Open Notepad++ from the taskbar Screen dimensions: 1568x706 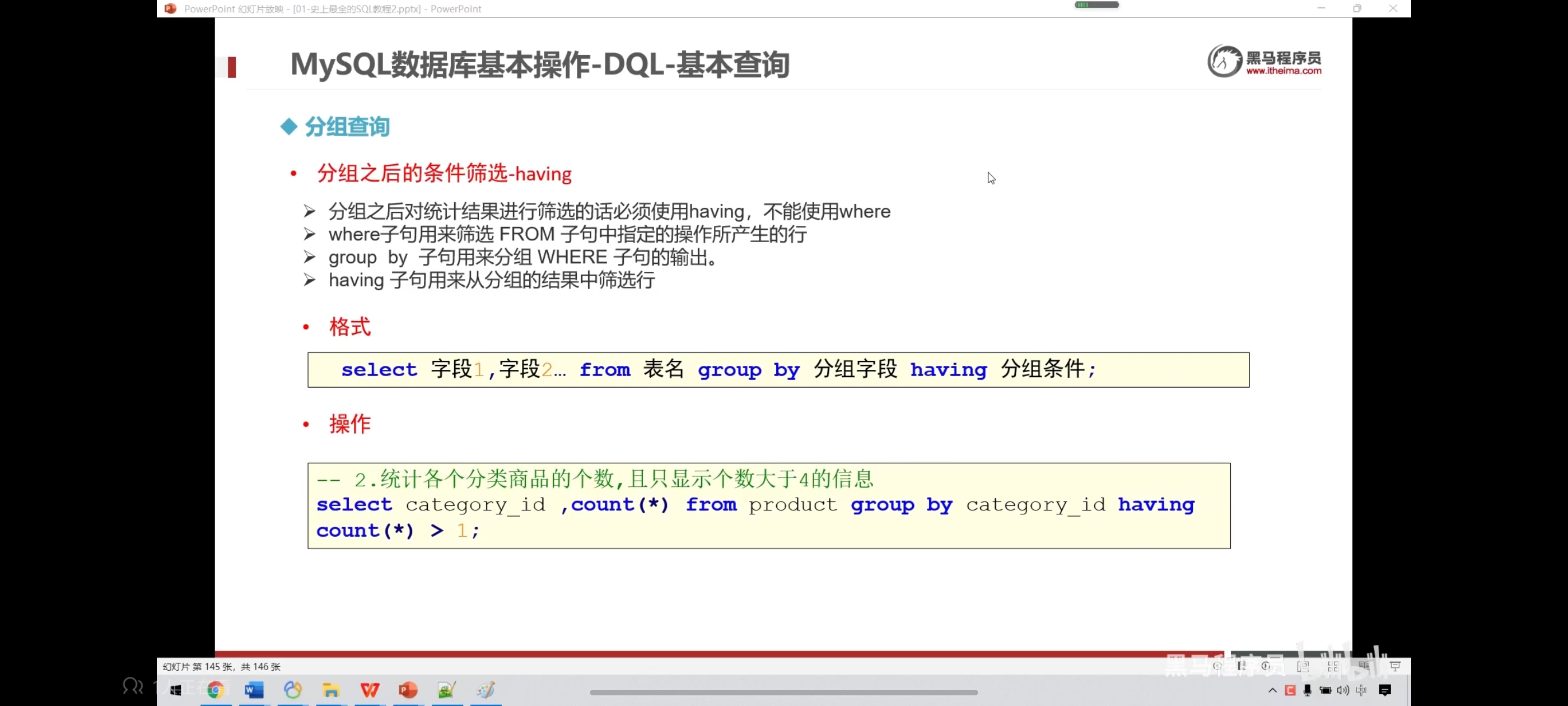click(x=447, y=690)
